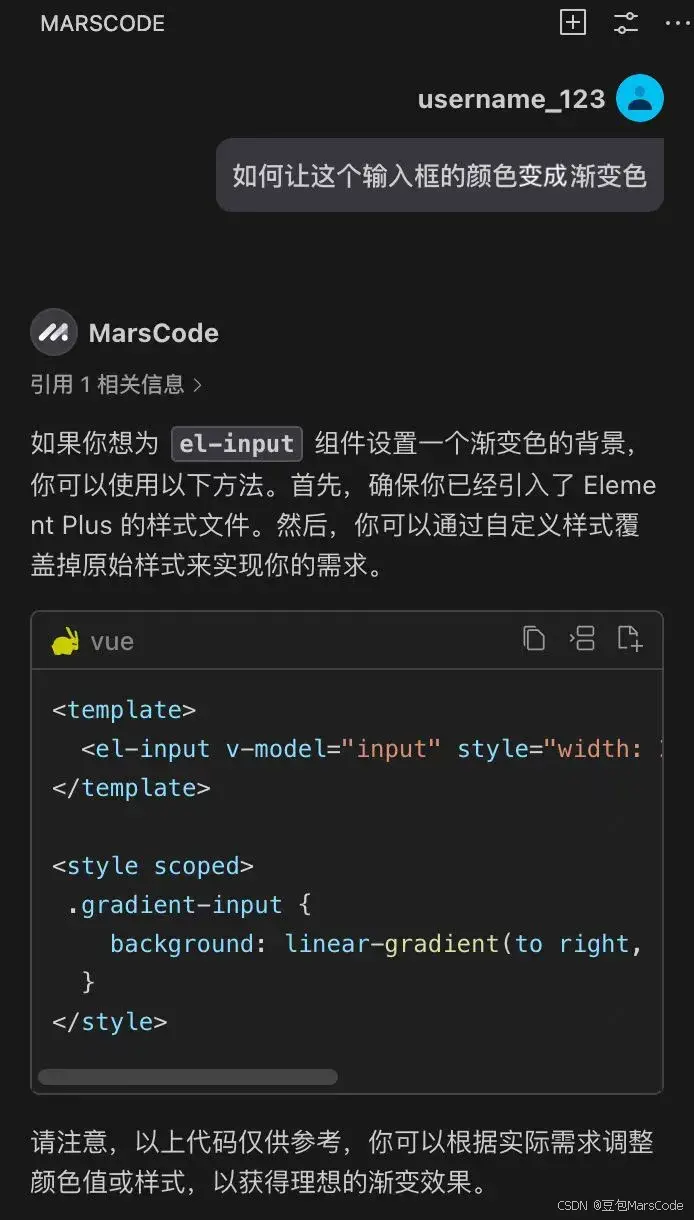The image size is (694, 1220).
Task: Click the username_123 profile avatar
Action: pyautogui.click(x=640, y=98)
